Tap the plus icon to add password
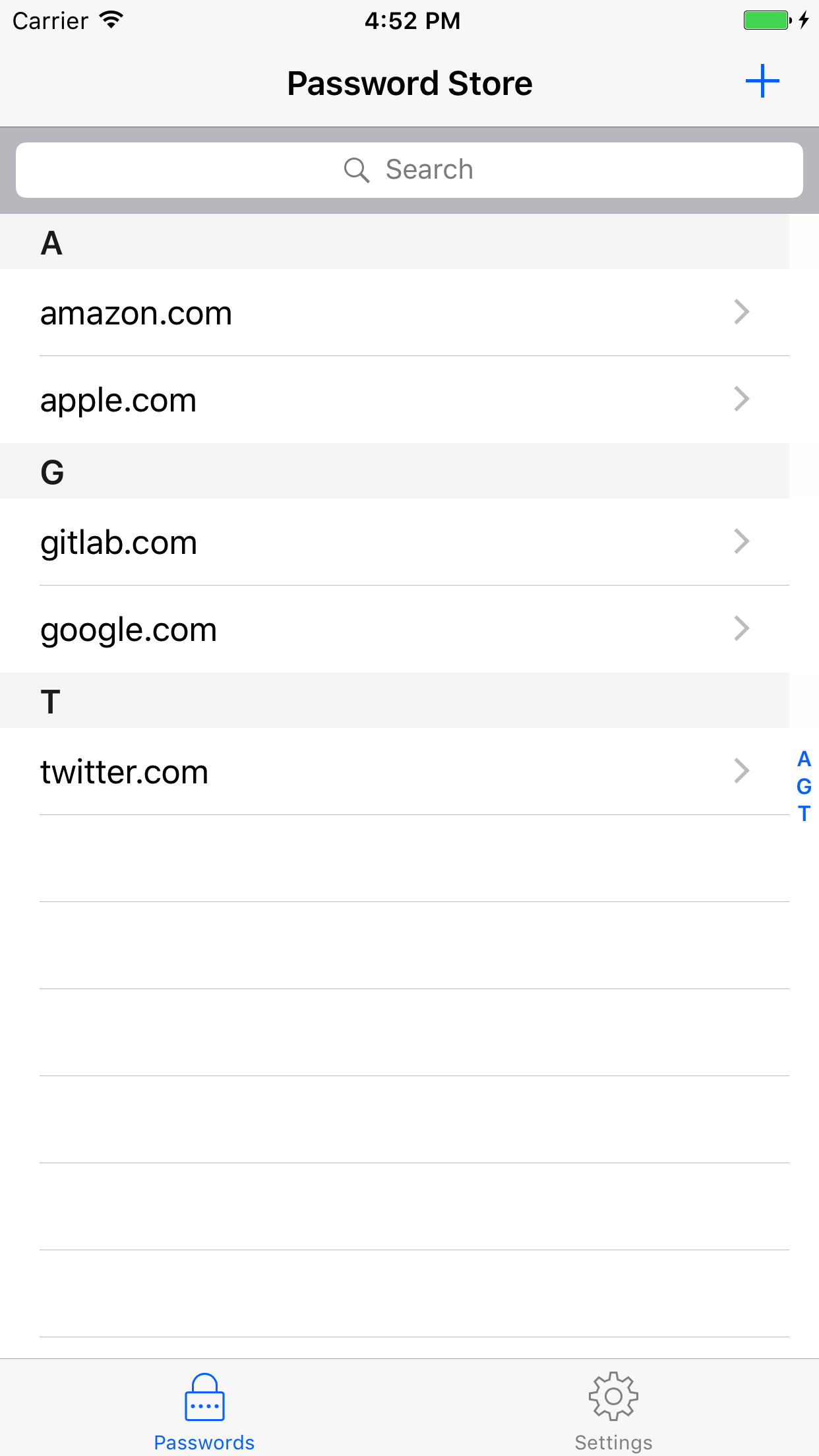This screenshot has height=1456, width=819. tap(762, 82)
